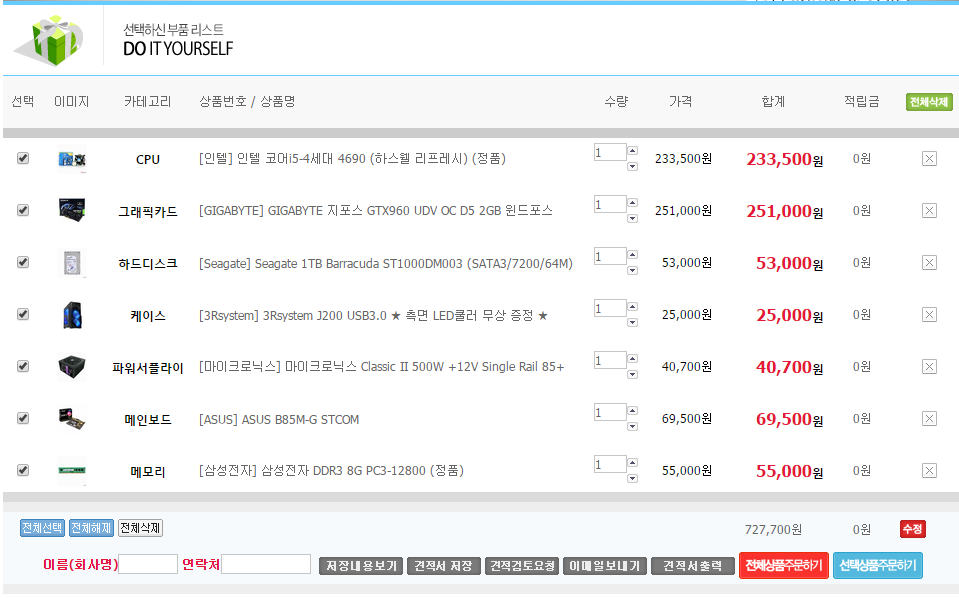This screenshot has height=598, width=959.
Task: Open the 인텔 코어i5-4세대 4690 product link
Action: coord(352,159)
